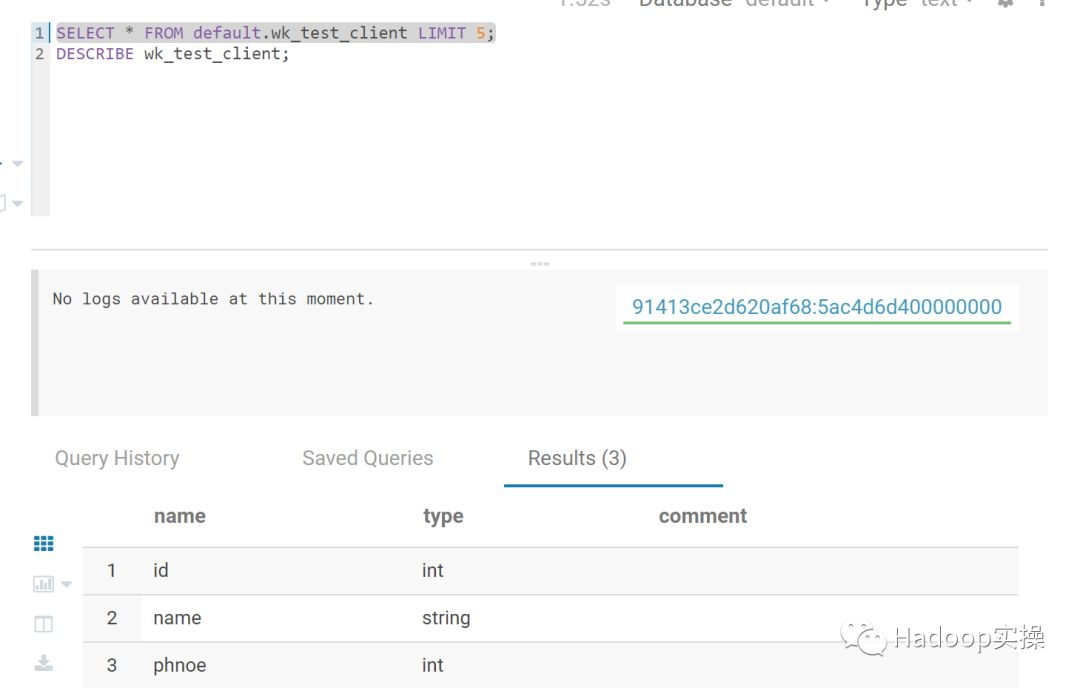1080x688 pixels.
Task: Click the SELECT statement in the editor
Action: coord(276,33)
